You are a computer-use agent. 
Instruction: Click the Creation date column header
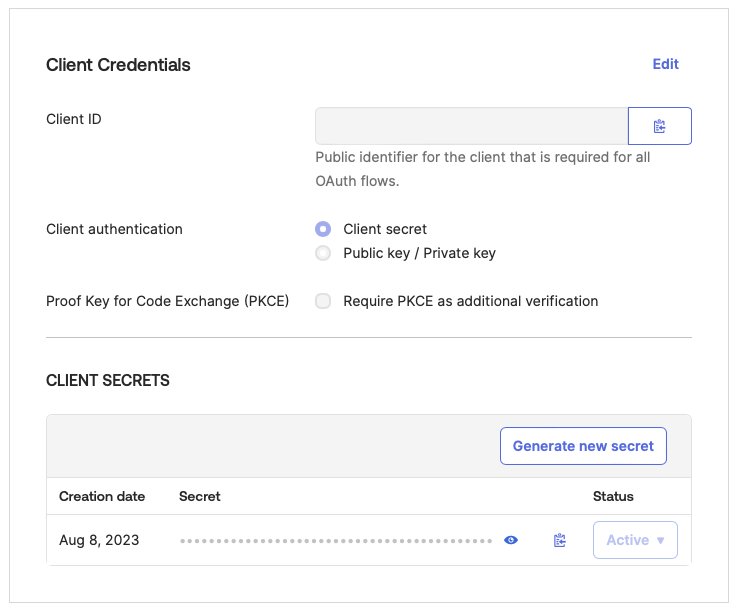[102, 496]
